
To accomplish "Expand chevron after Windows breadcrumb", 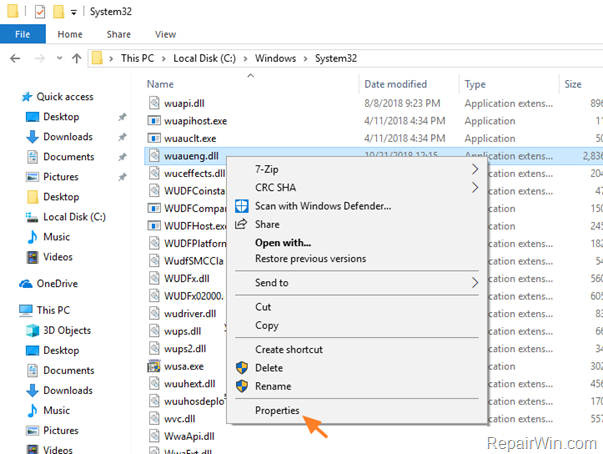I will [x=305, y=58].
